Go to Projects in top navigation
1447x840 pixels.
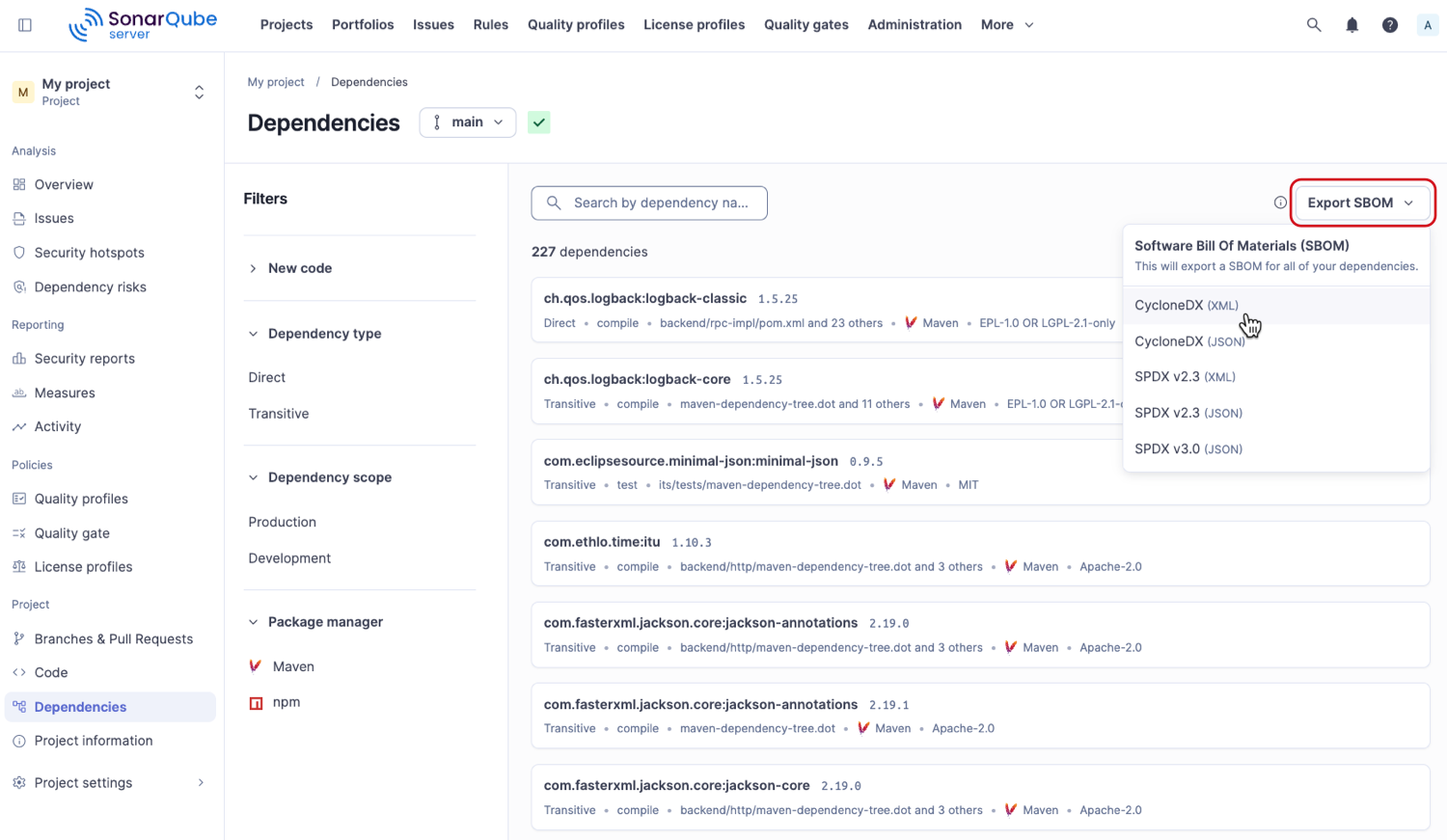point(287,25)
